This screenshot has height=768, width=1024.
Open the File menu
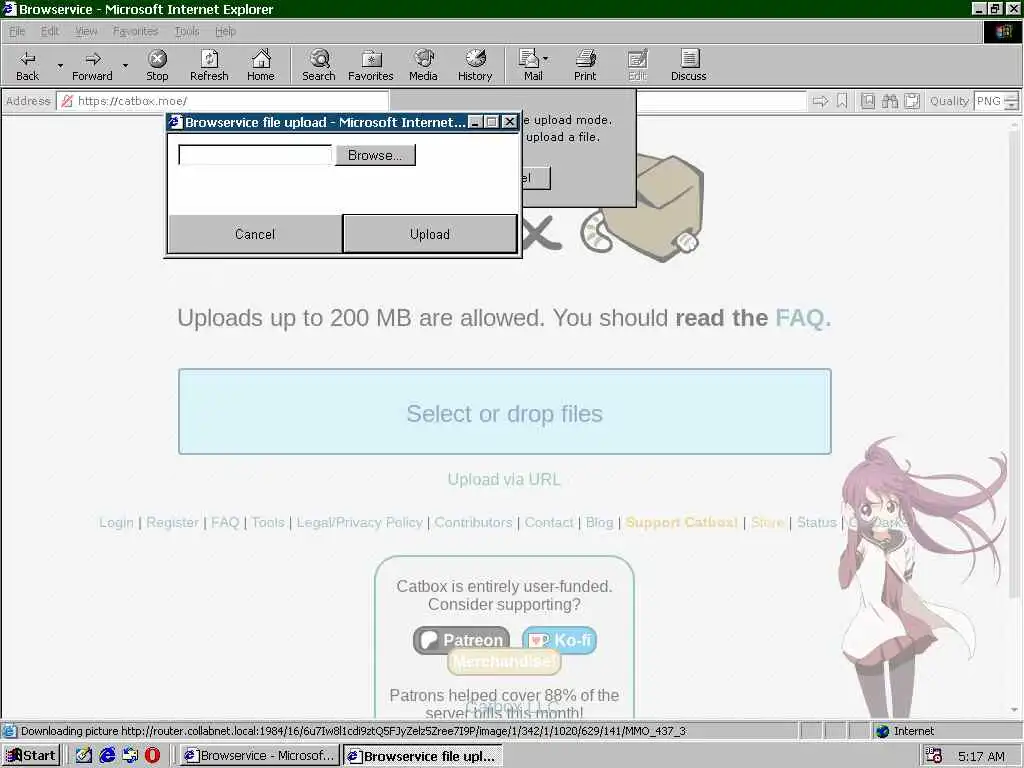click(x=17, y=31)
